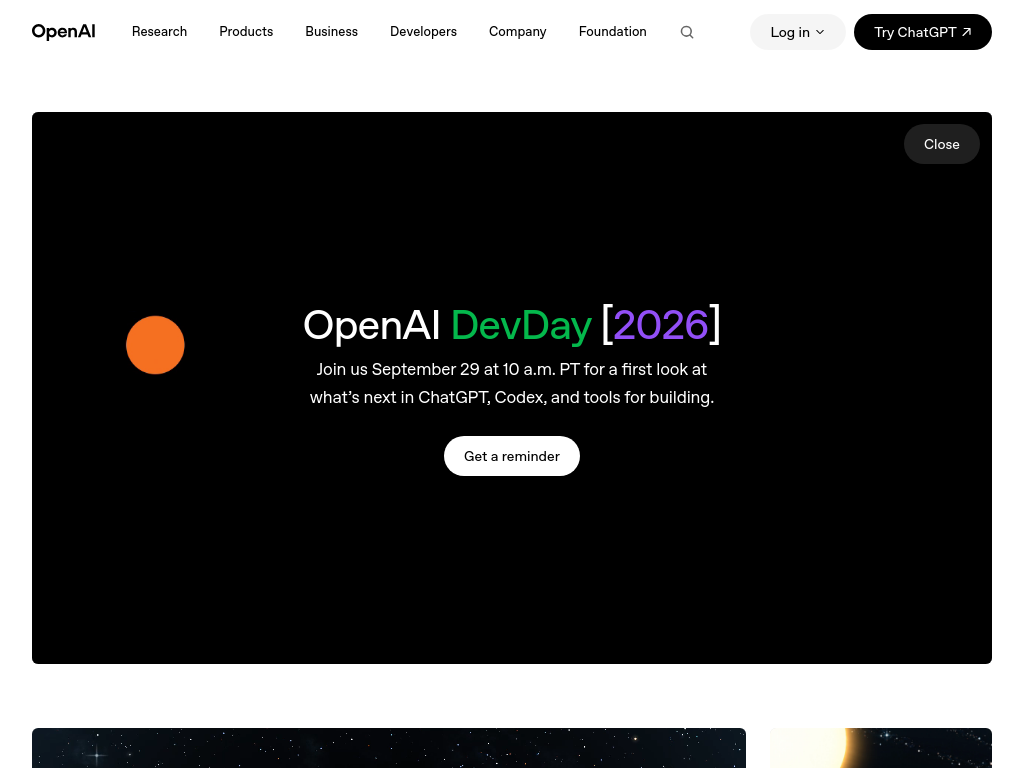The height and width of the screenshot is (768, 1024).
Task: Close the DevDay banner
Action: (x=941, y=144)
